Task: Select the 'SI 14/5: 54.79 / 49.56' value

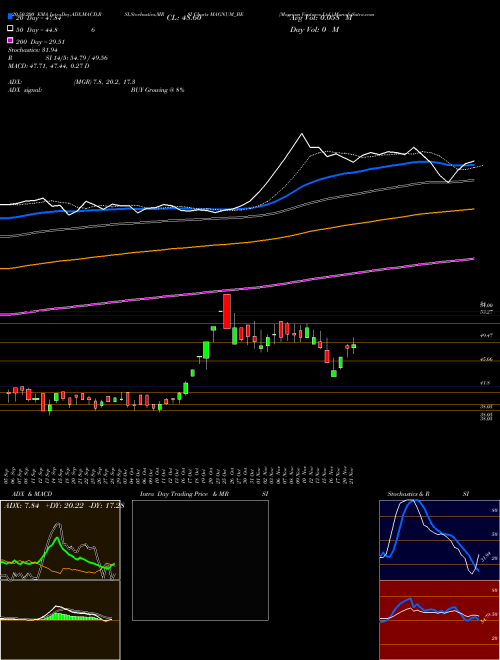Action: 76,58
